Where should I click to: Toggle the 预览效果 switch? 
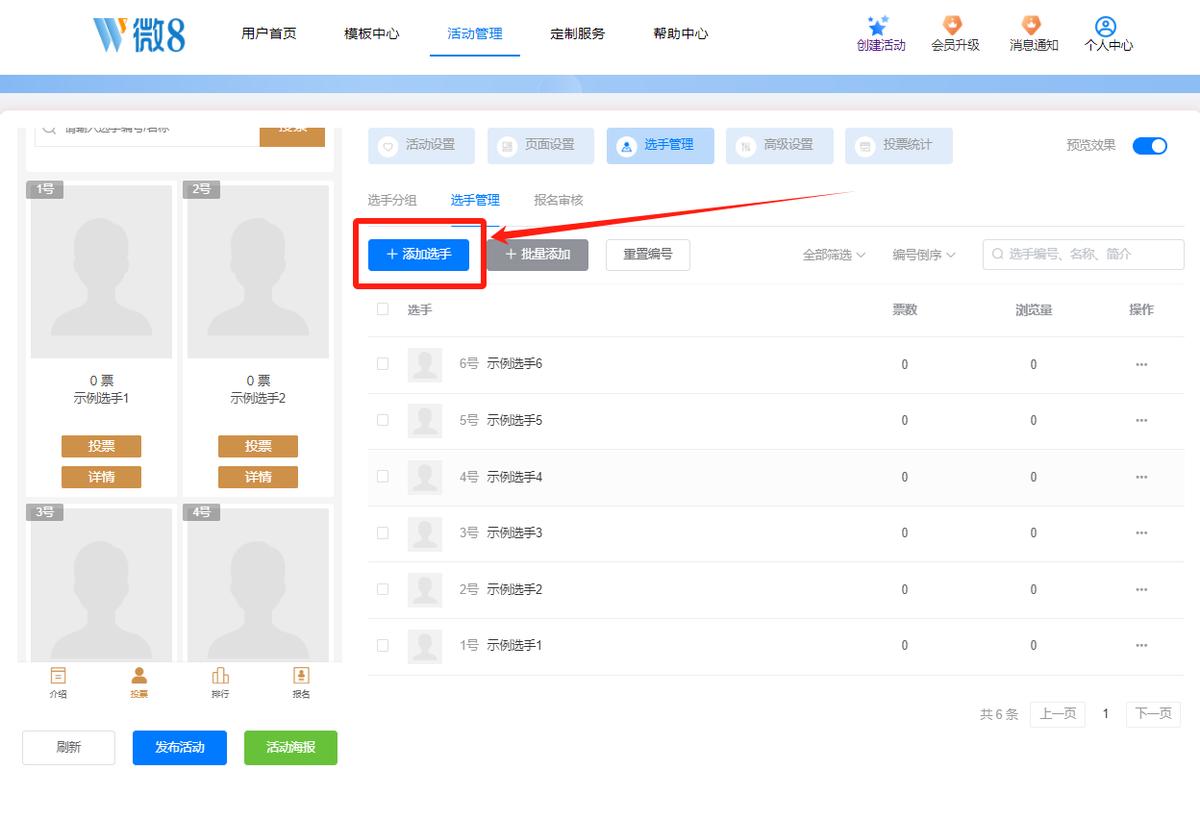1150,145
